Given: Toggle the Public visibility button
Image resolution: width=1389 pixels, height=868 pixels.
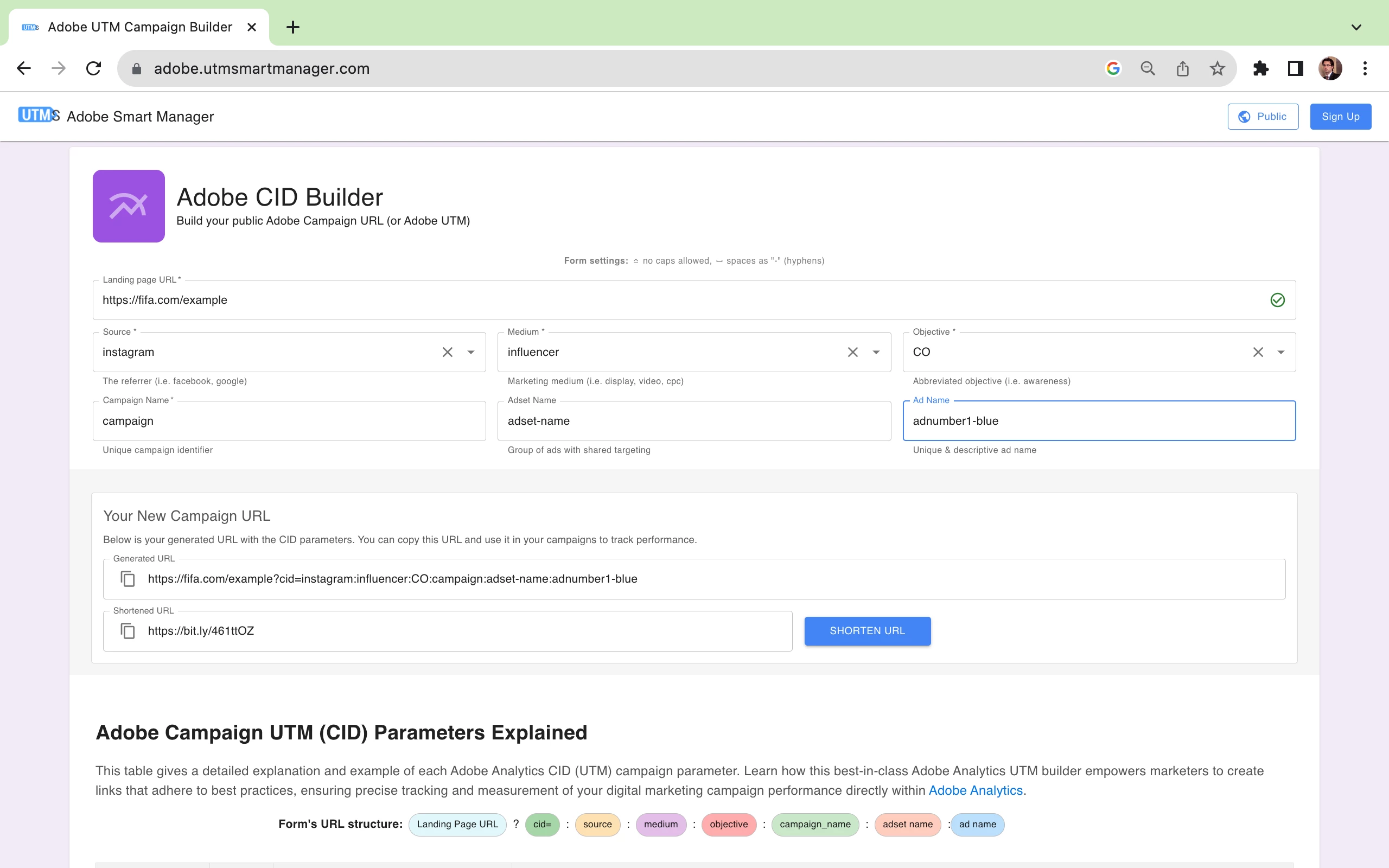Looking at the screenshot, I should click(x=1263, y=117).
